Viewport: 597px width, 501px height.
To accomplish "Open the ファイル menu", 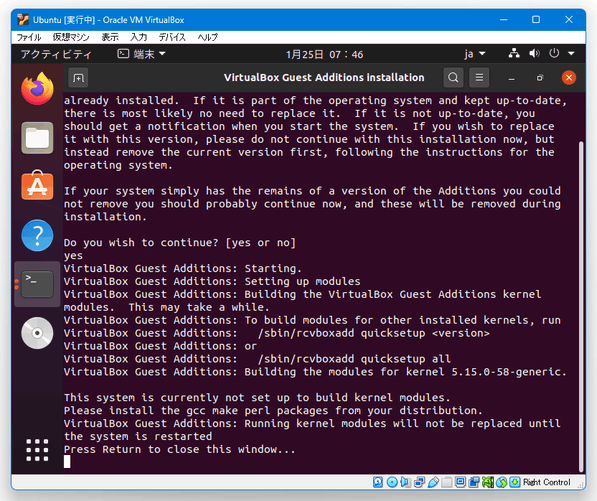I will coord(29,37).
